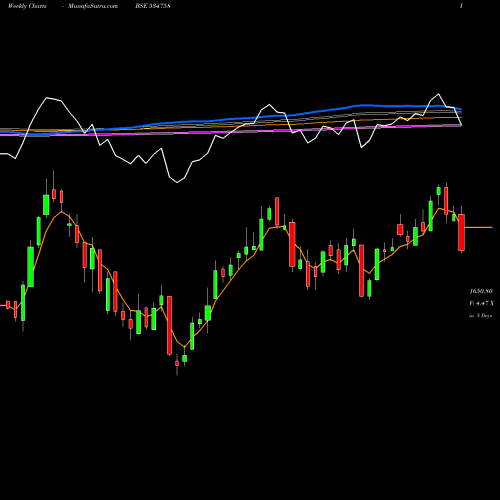This screenshot has height=500, width=500.
Task: Click the last red candlestick on the chart
Action: pos(461,232)
